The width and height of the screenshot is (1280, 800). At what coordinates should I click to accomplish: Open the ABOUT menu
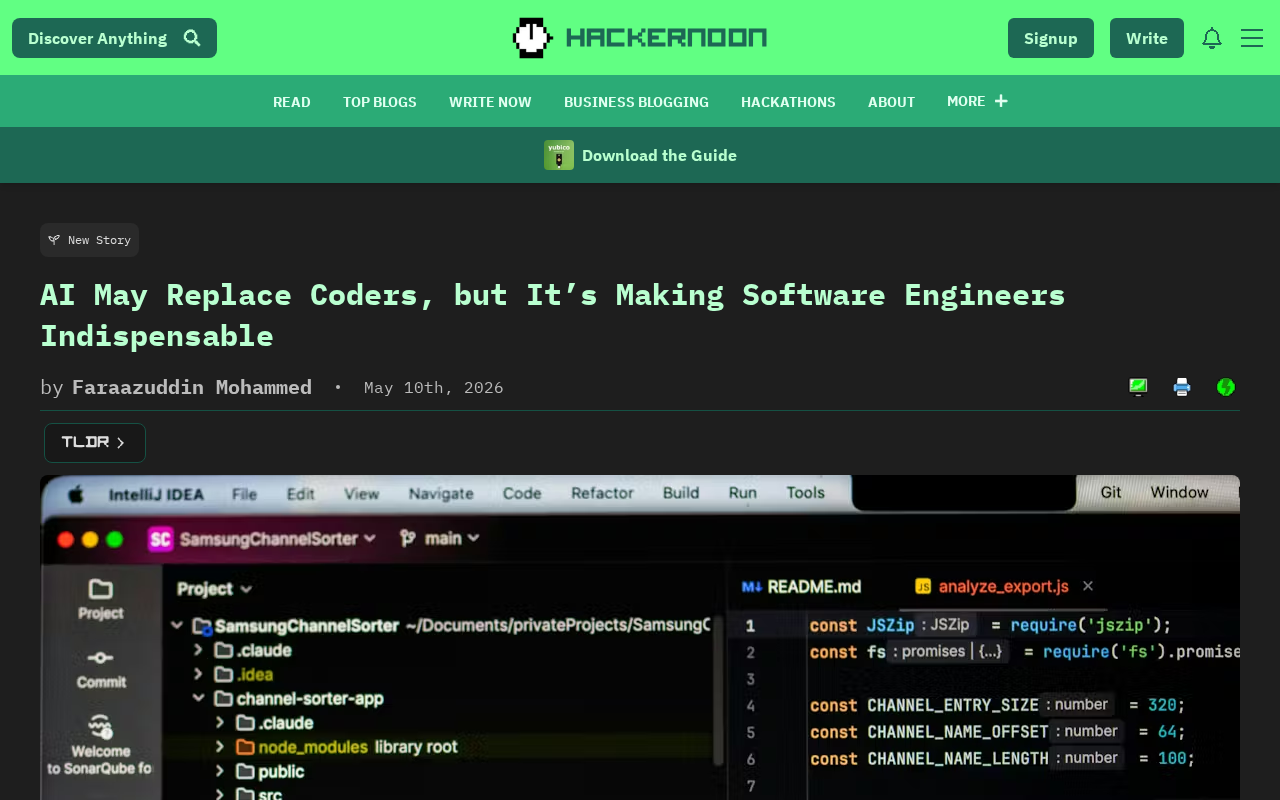892,102
